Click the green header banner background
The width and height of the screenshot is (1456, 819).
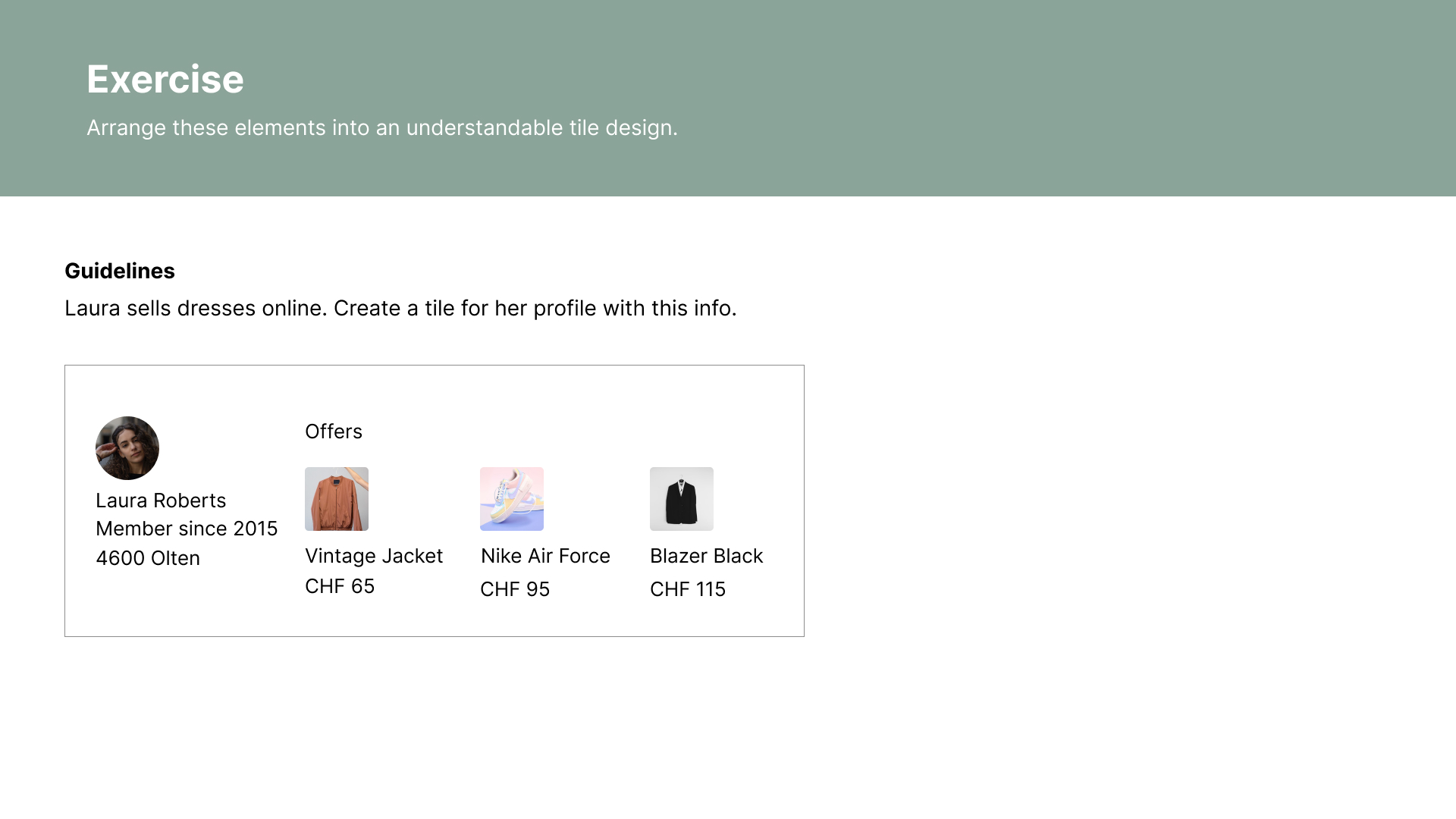(x=1062, y=99)
